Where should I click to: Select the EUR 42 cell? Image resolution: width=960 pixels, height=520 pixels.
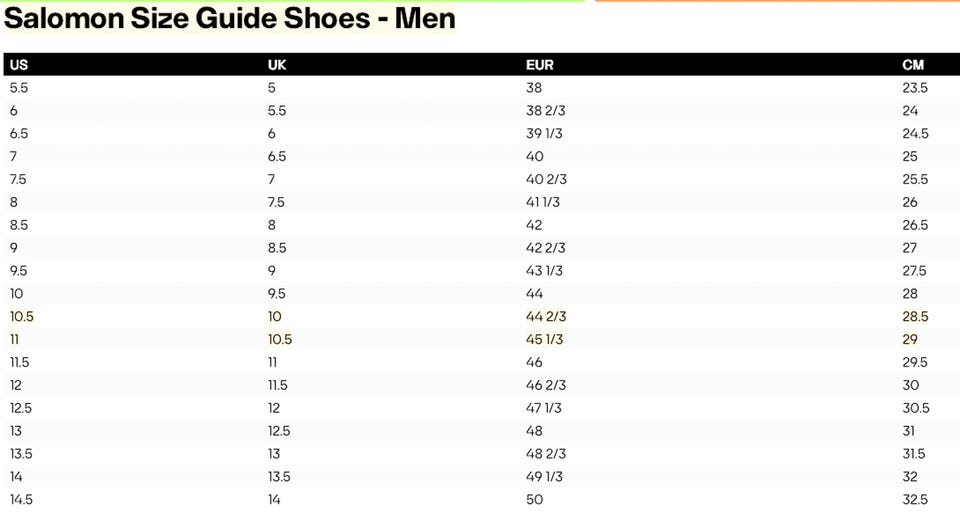point(534,225)
